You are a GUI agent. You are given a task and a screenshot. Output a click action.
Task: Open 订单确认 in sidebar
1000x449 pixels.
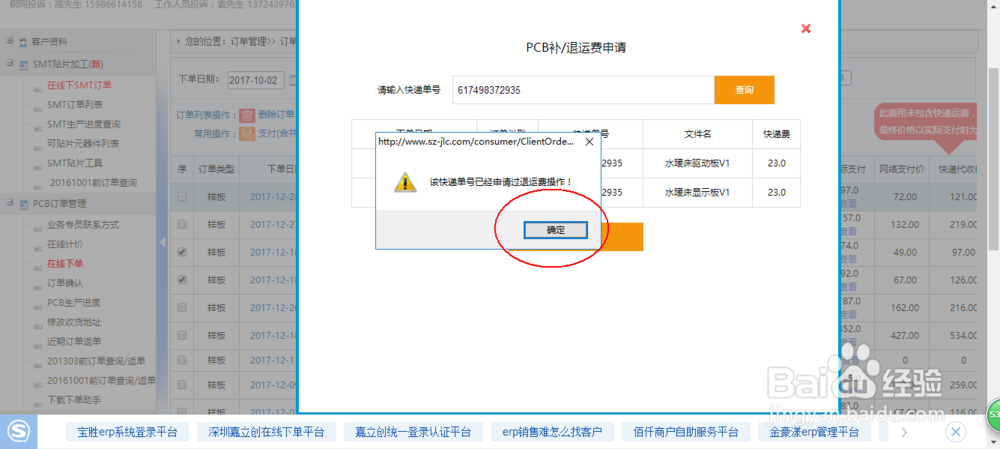pyautogui.click(x=65, y=283)
